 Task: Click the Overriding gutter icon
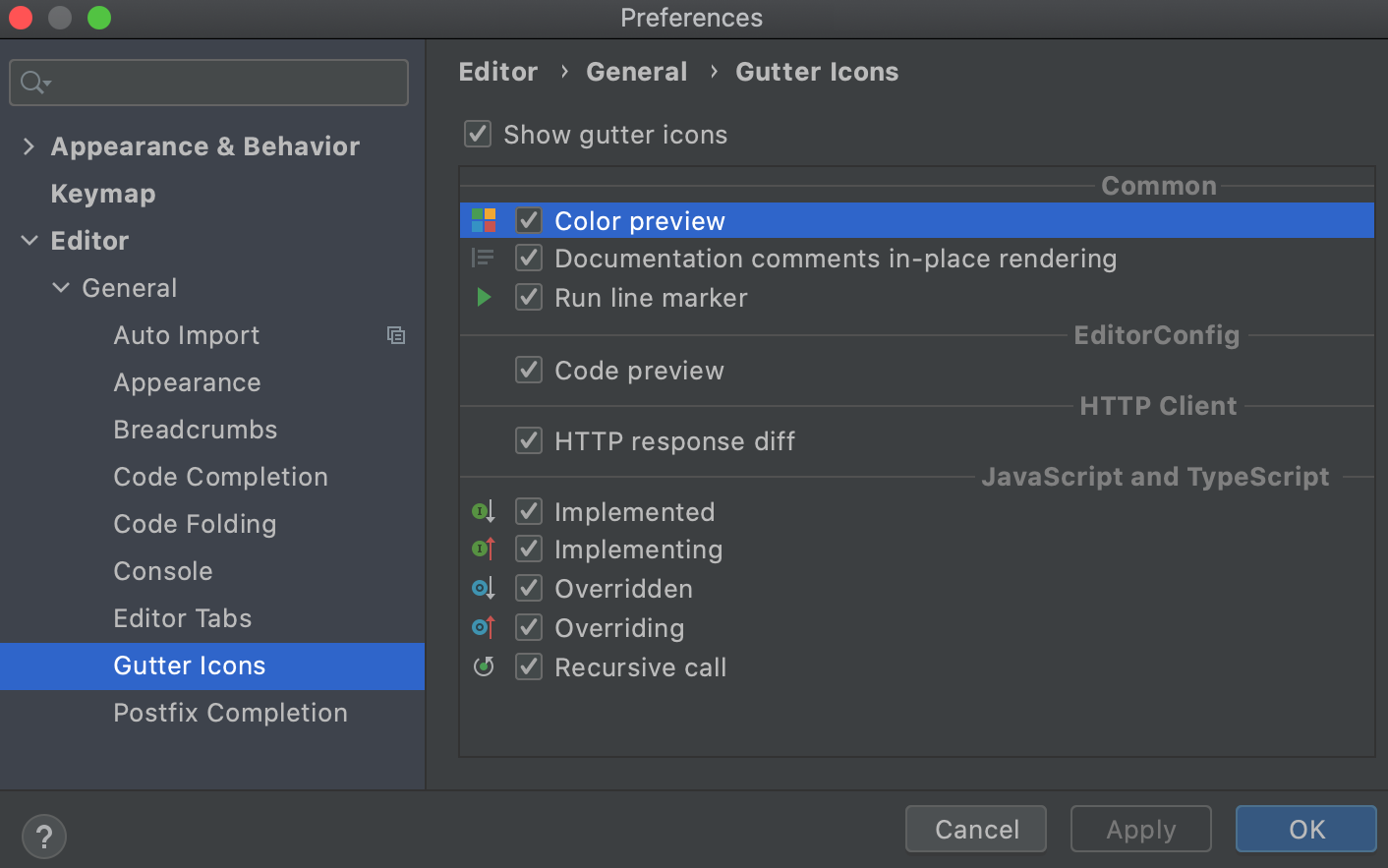pyautogui.click(x=483, y=626)
